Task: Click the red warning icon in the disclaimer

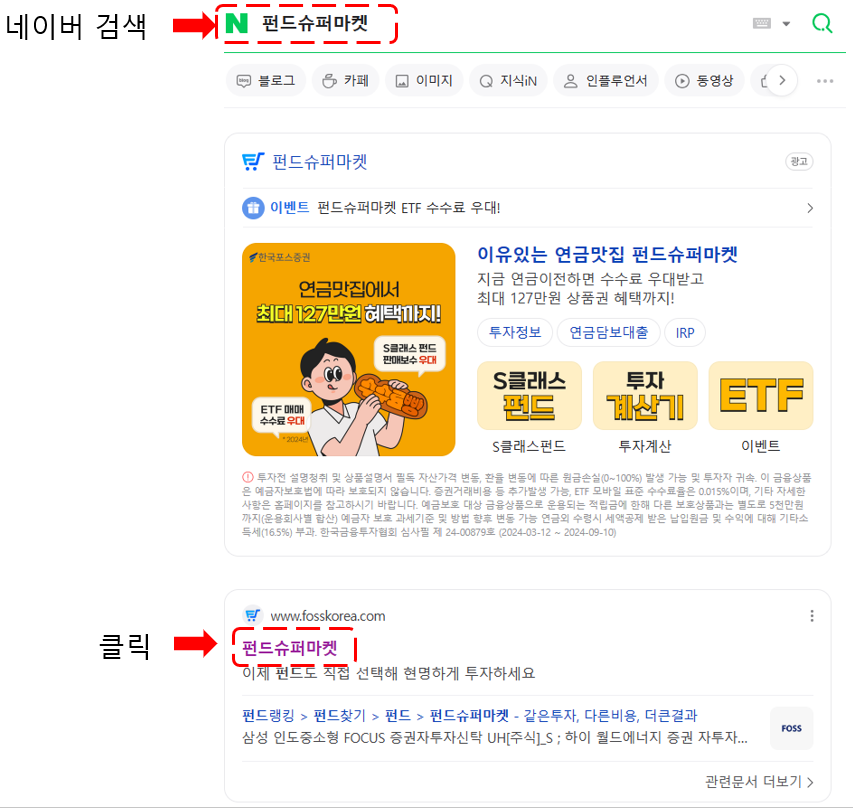Action: point(248,477)
